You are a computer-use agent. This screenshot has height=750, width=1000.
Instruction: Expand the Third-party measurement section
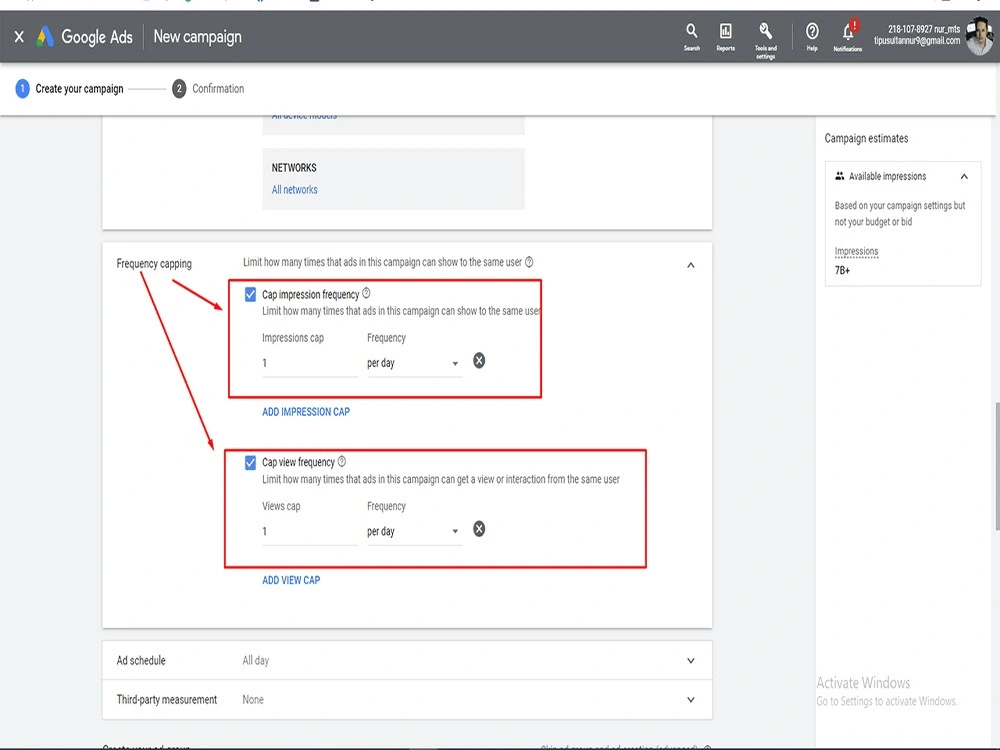pyautogui.click(x=691, y=700)
